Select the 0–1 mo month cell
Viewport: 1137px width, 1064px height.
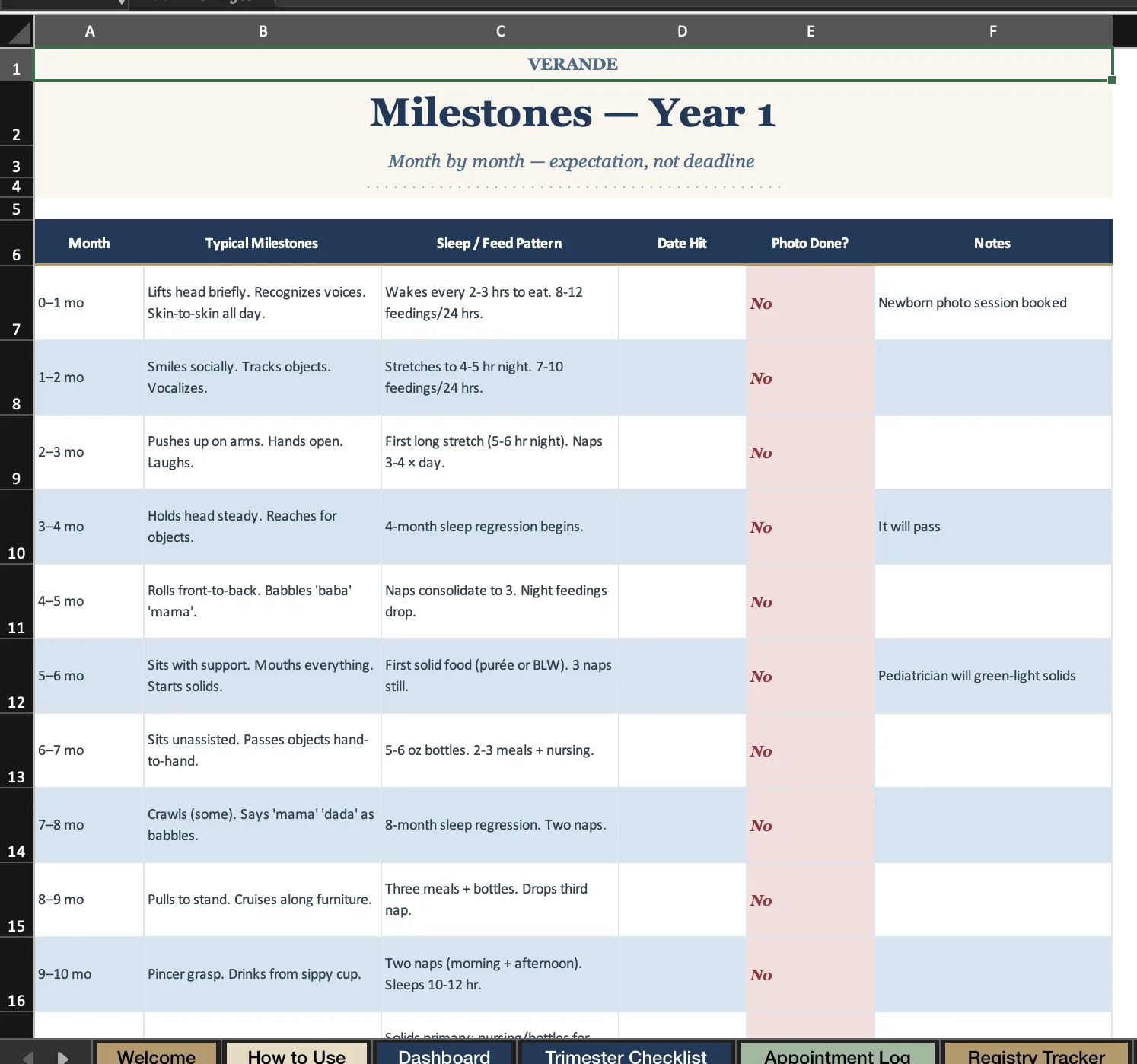(89, 303)
